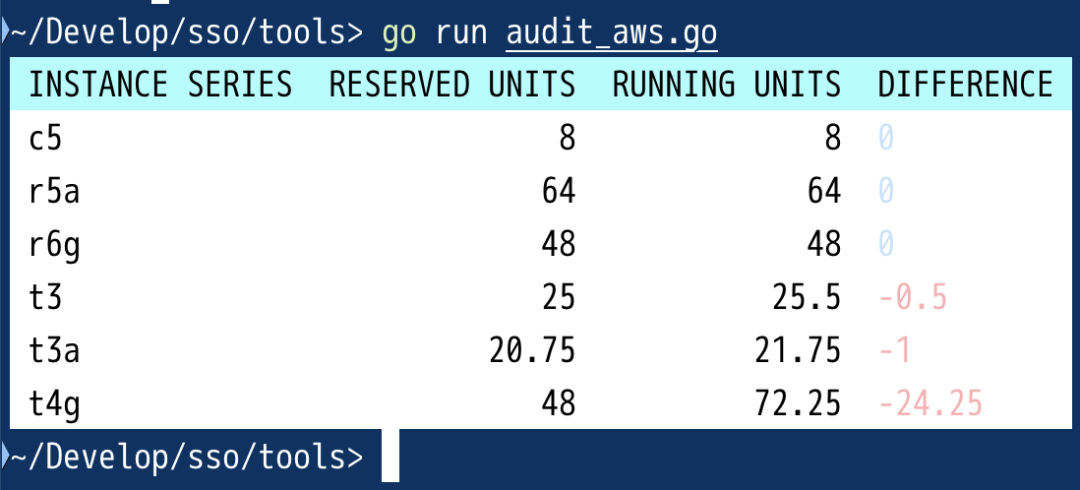Select the r6g instance series label
The height and width of the screenshot is (490, 1080).
click(x=55, y=245)
